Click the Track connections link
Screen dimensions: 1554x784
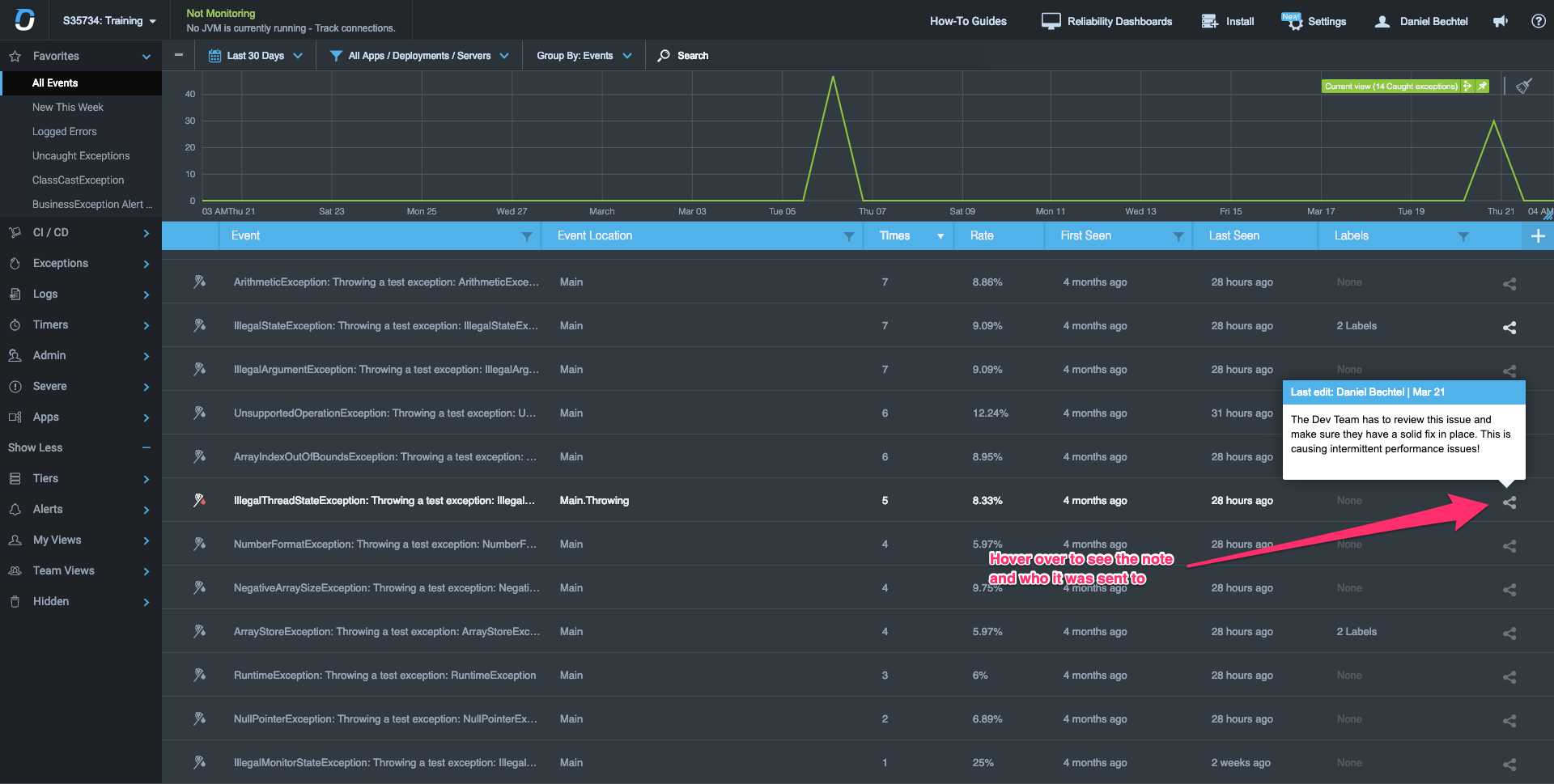click(355, 28)
